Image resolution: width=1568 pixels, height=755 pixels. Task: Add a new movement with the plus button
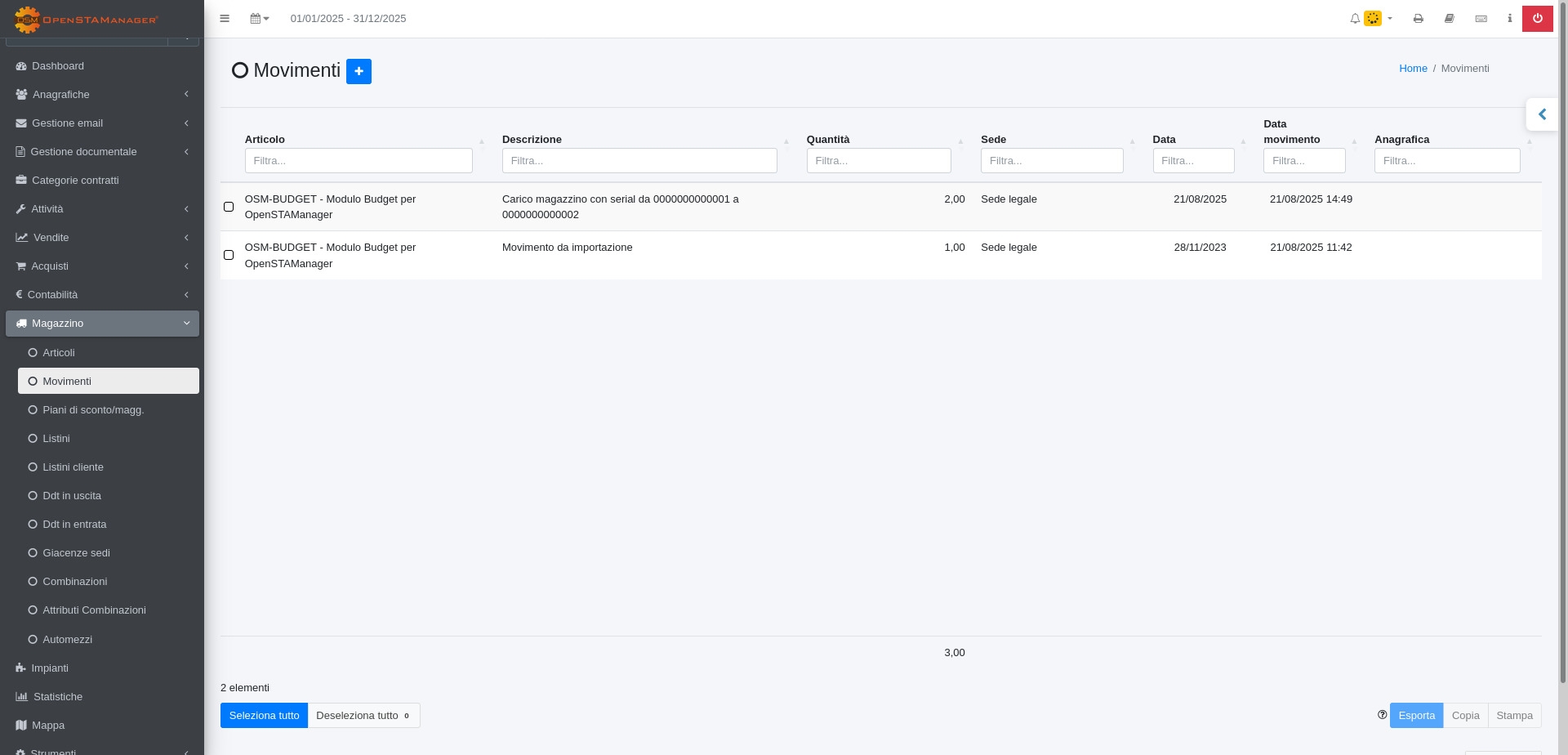tap(359, 71)
